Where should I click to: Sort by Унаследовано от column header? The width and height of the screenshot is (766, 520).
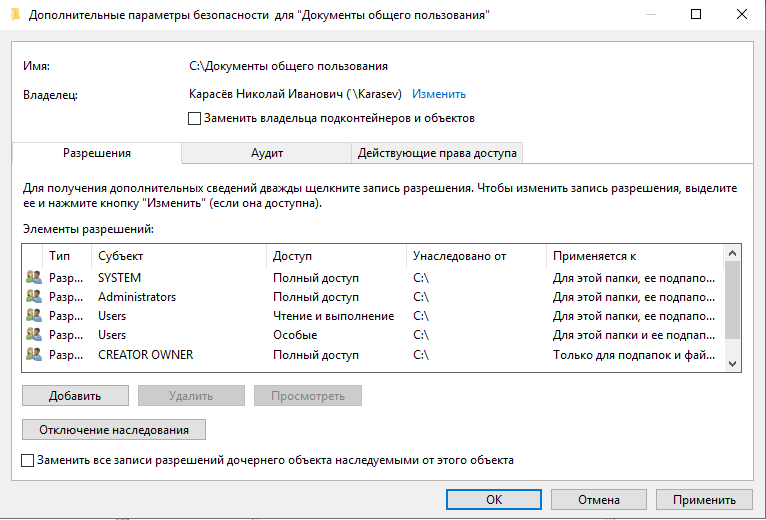click(x=476, y=256)
